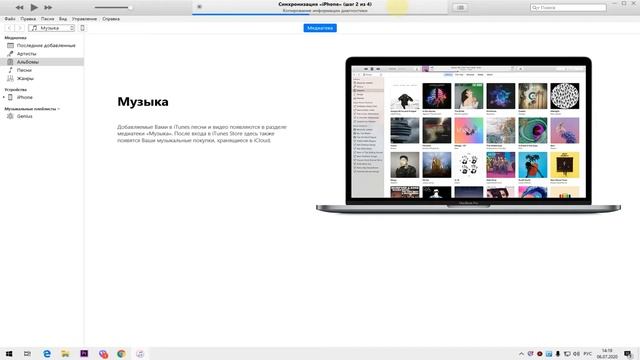Open the Песня menu
The width and height of the screenshot is (640, 360).
(47, 19)
